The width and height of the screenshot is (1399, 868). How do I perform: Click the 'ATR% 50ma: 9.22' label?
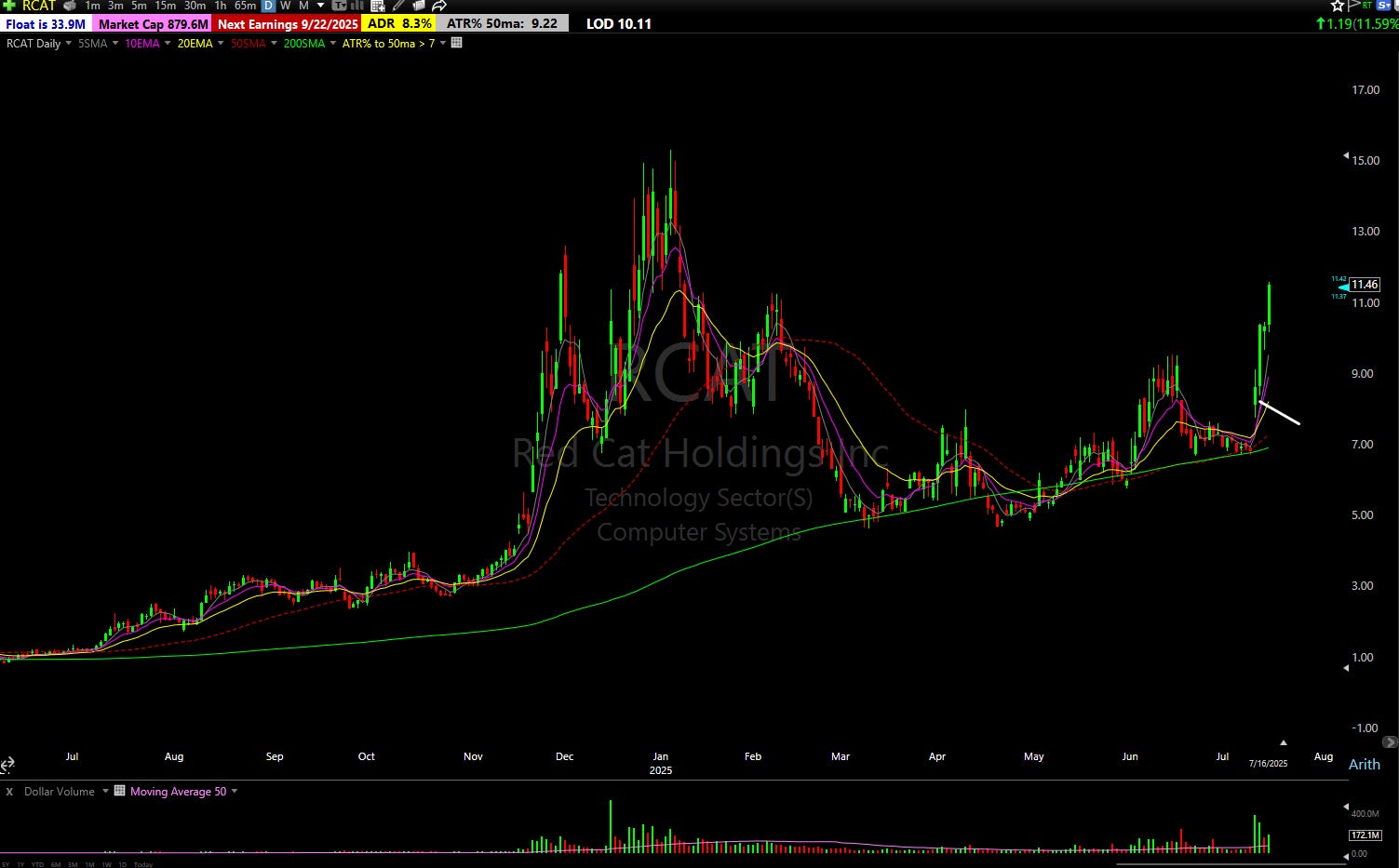(x=502, y=23)
